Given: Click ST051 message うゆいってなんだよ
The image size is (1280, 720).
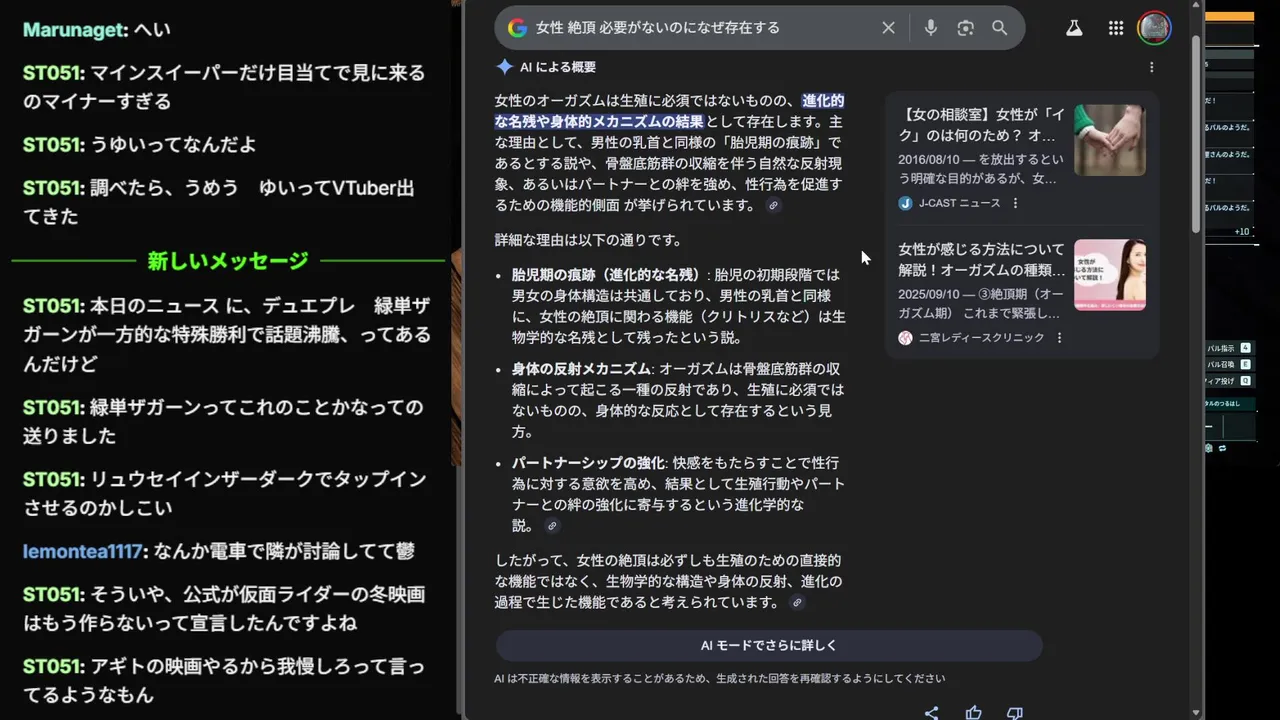Looking at the screenshot, I should [x=140, y=145].
